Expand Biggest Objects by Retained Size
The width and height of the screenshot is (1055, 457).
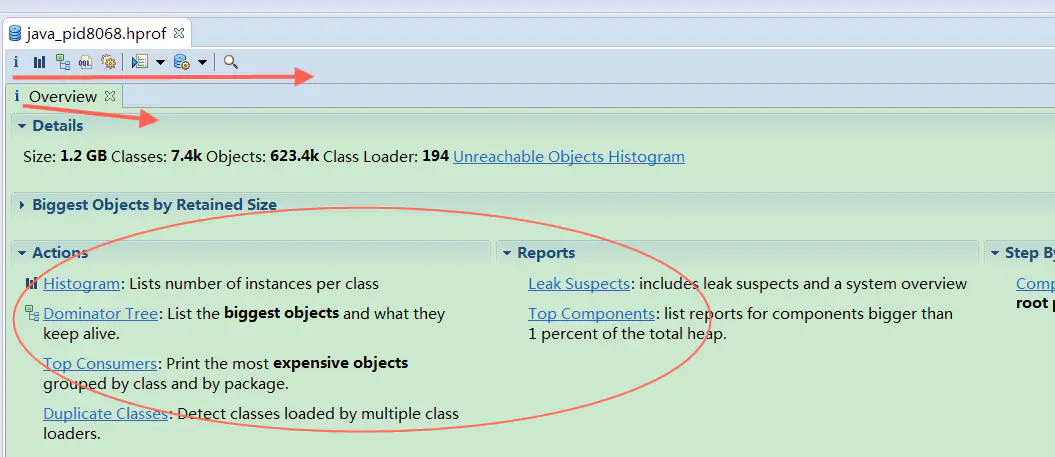pyautogui.click(x=22, y=205)
